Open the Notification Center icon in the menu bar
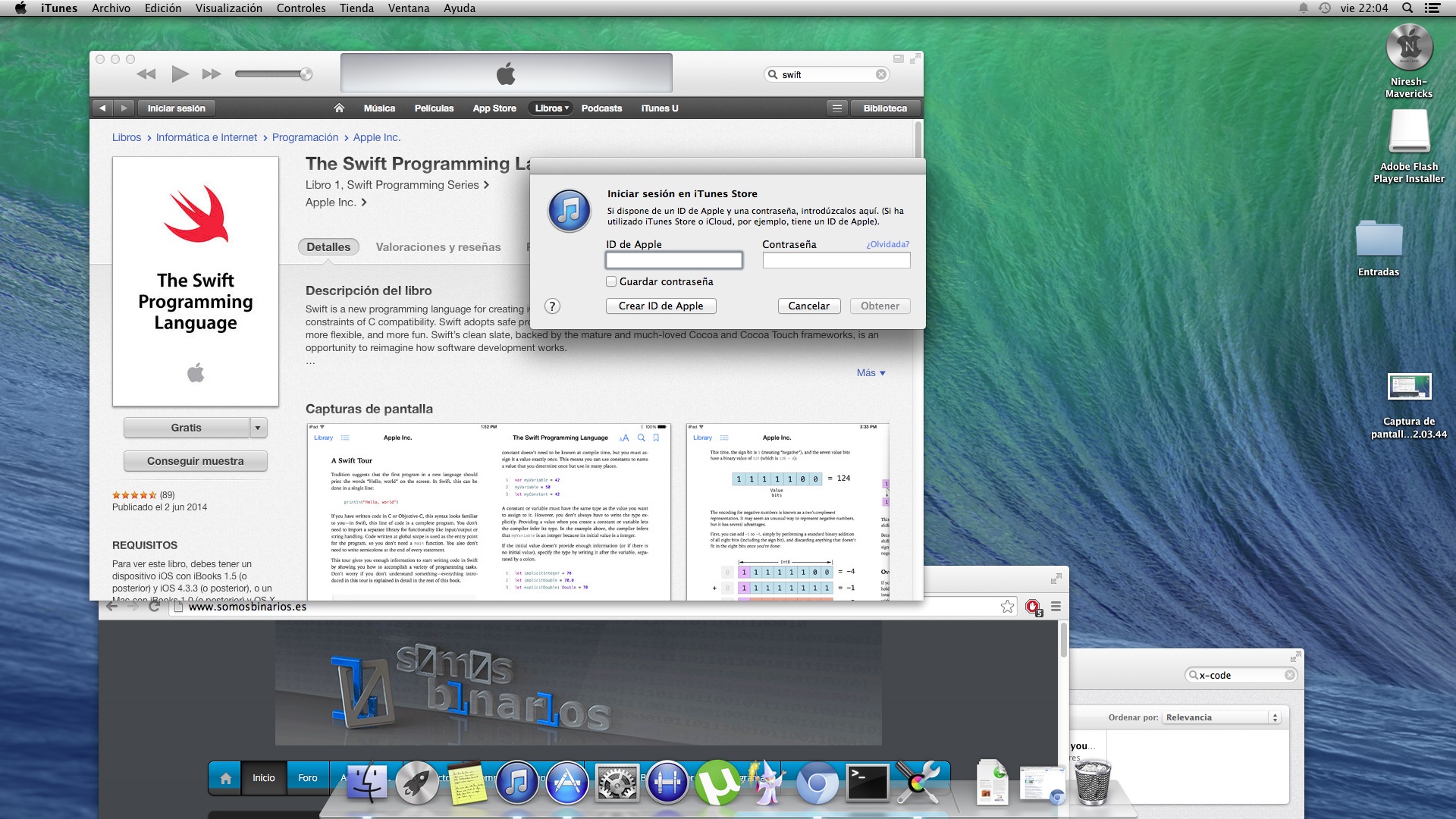Viewport: 1456px width, 819px height. tap(1432, 8)
